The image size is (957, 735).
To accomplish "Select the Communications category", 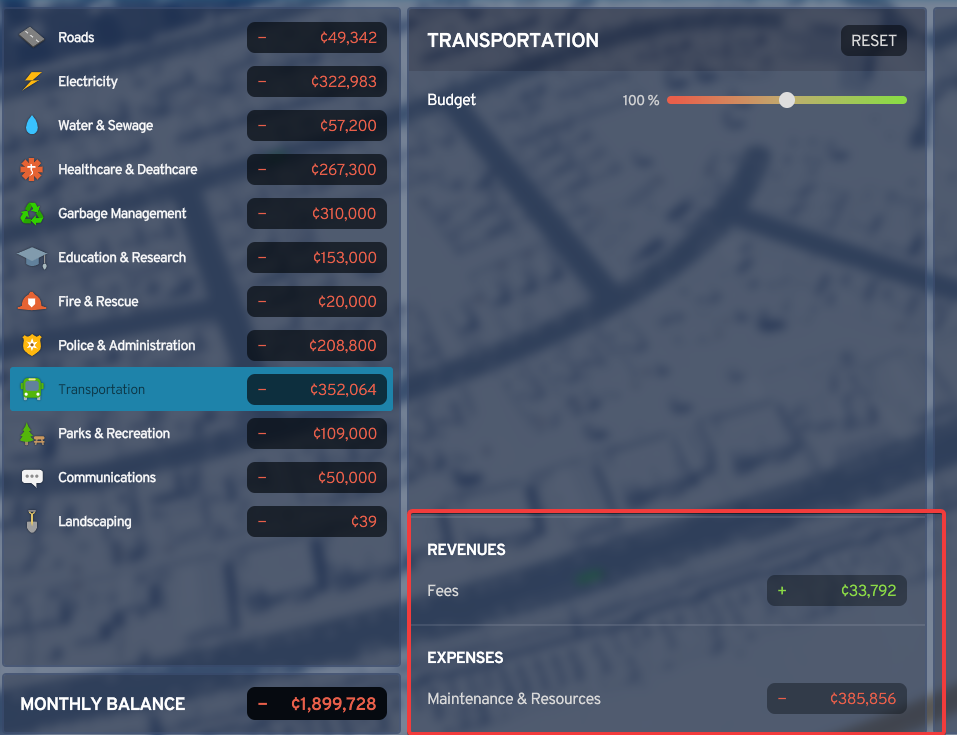I will pyautogui.click(x=201, y=477).
